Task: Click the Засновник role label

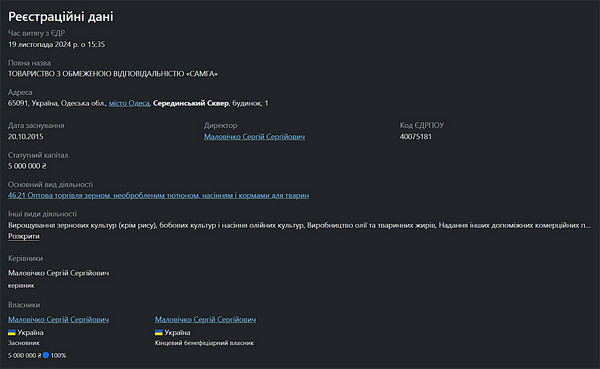Action: [x=24, y=343]
